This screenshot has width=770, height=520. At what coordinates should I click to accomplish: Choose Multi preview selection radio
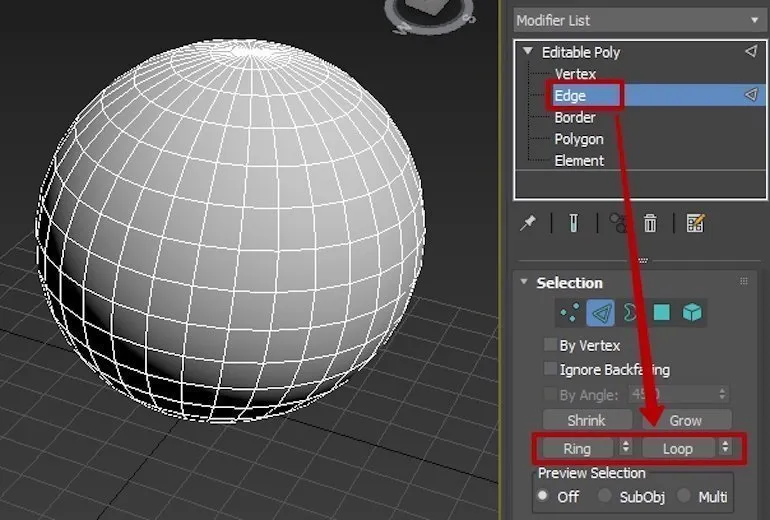[x=685, y=496]
